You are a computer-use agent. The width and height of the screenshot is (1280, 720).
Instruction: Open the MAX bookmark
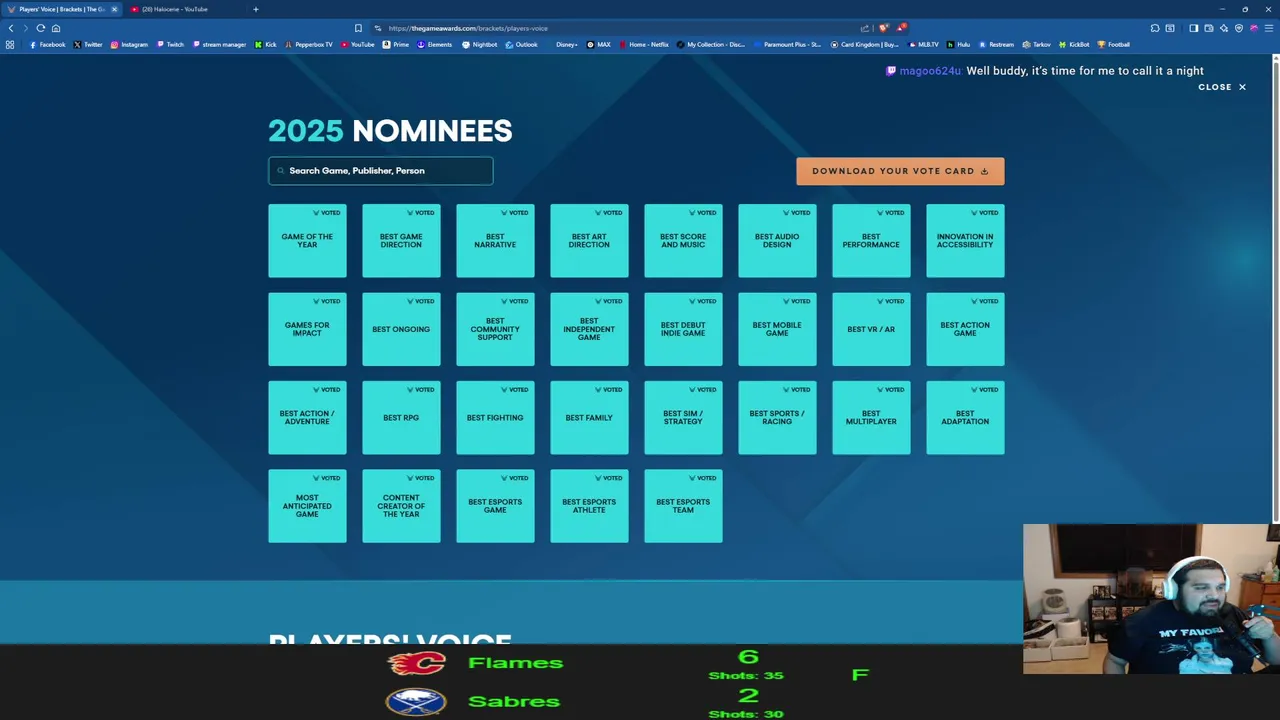click(x=599, y=44)
